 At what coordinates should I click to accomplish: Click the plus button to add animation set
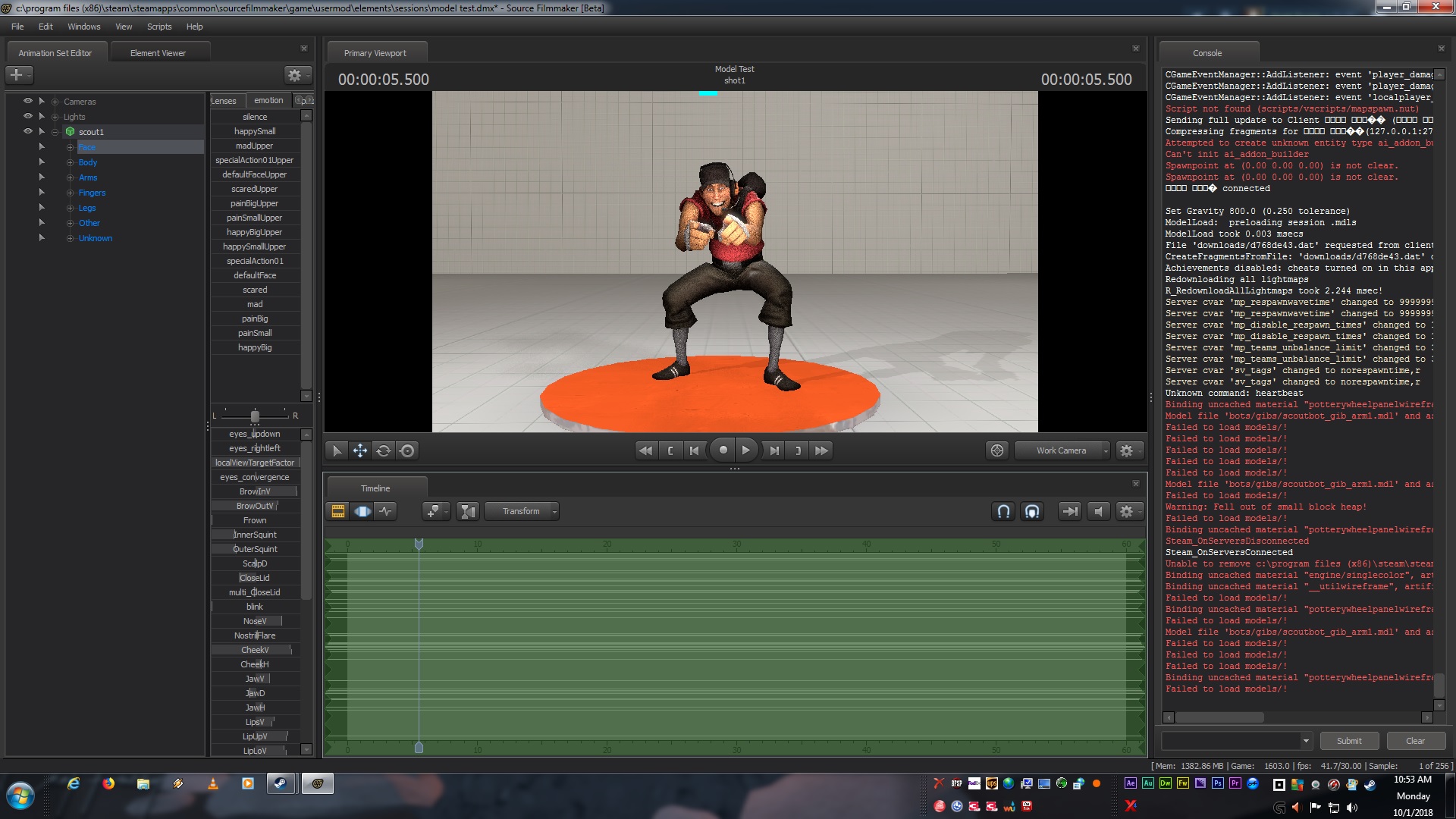pyautogui.click(x=17, y=74)
